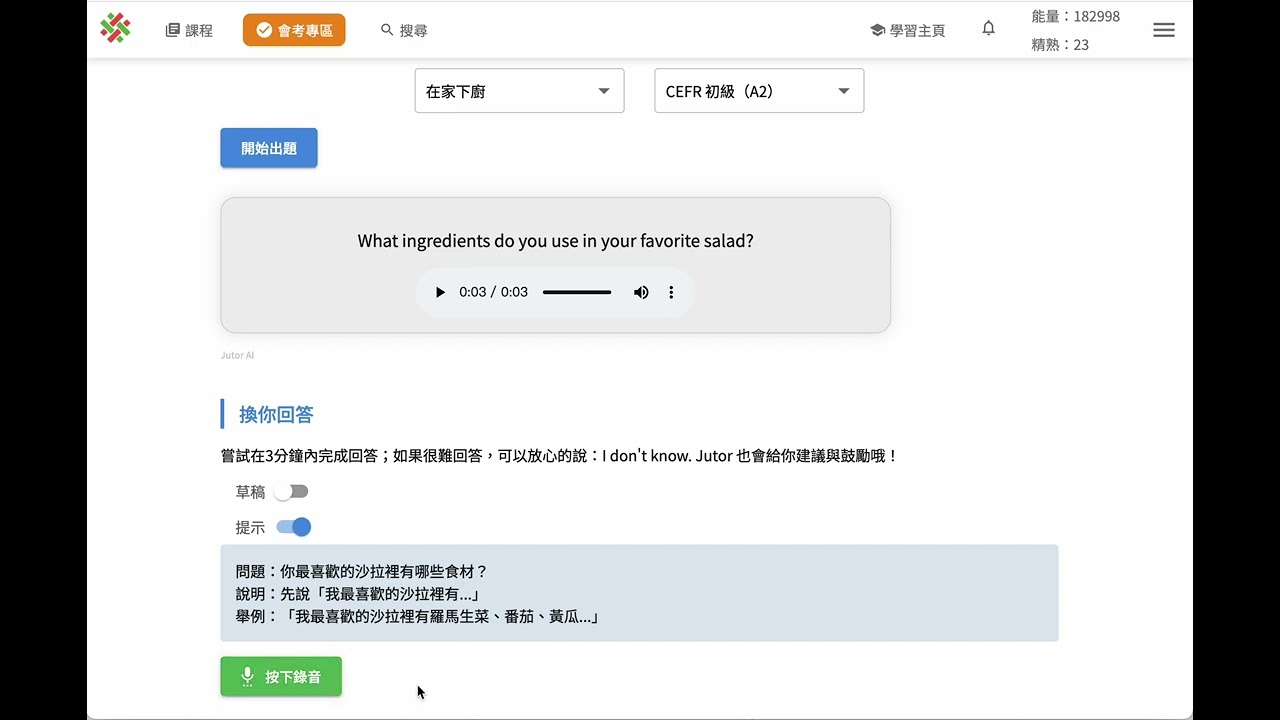Viewport: 1280px width, 720px height.
Task: Enable the 草稿 draft toggle
Action: click(x=292, y=492)
